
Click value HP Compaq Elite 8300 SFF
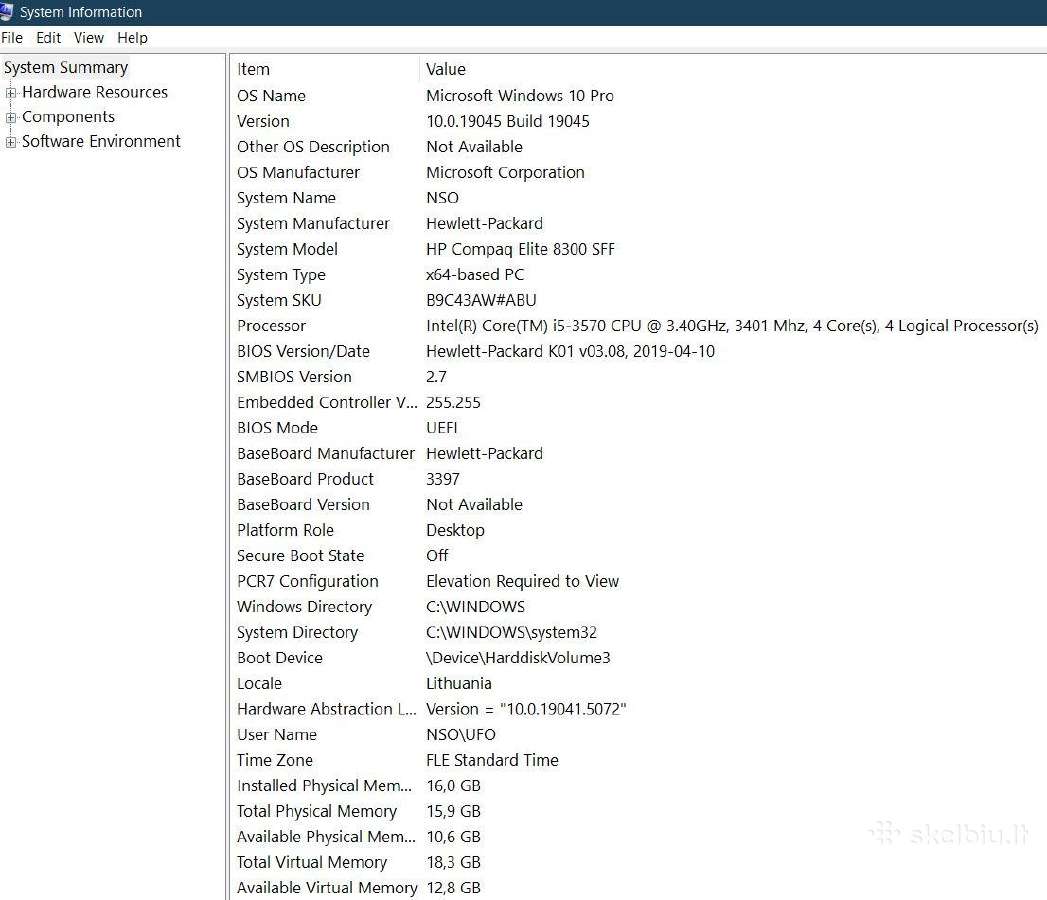click(x=520, y=249)
